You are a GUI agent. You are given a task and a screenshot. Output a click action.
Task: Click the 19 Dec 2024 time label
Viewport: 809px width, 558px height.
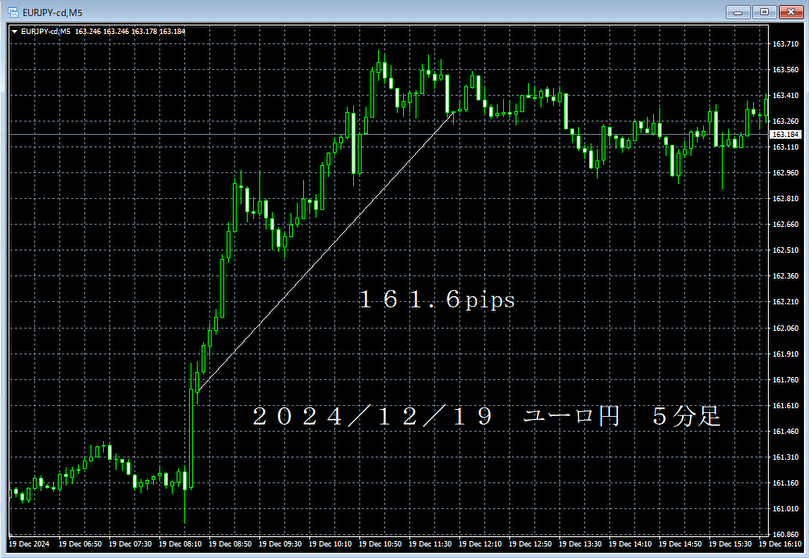tap(29, 544)
